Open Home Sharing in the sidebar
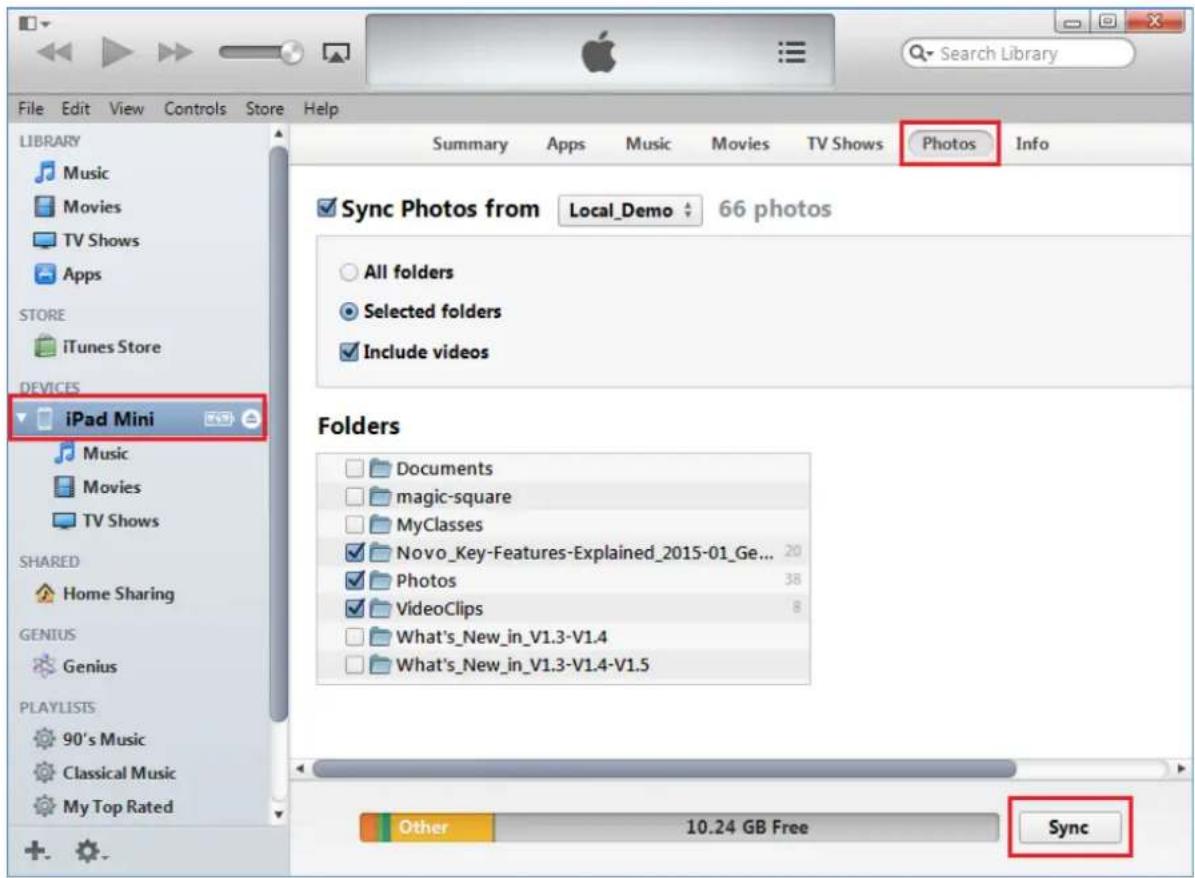The image size is (1195, 878). 104,594
